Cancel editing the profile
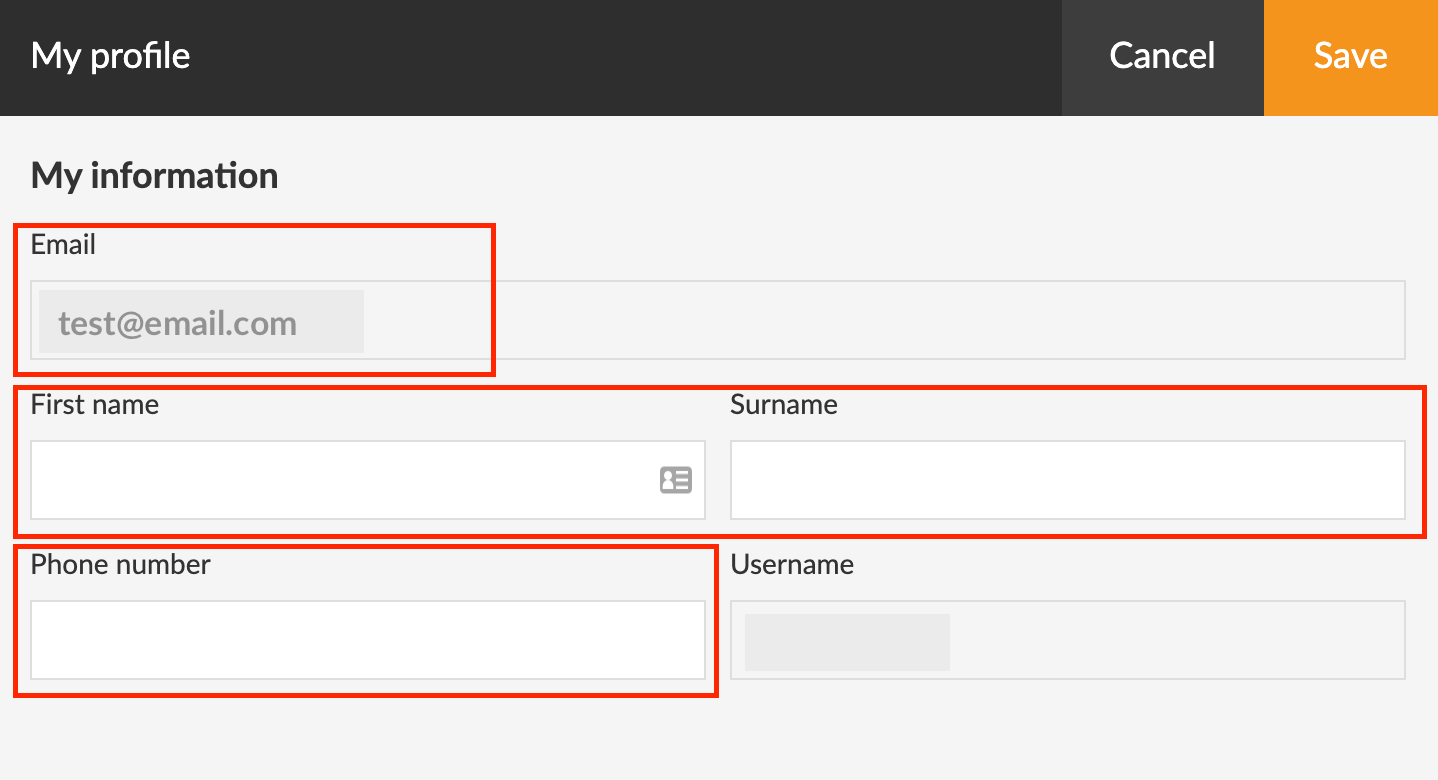The height and width of the screenshot is (780, 1438). [1162, 56]
